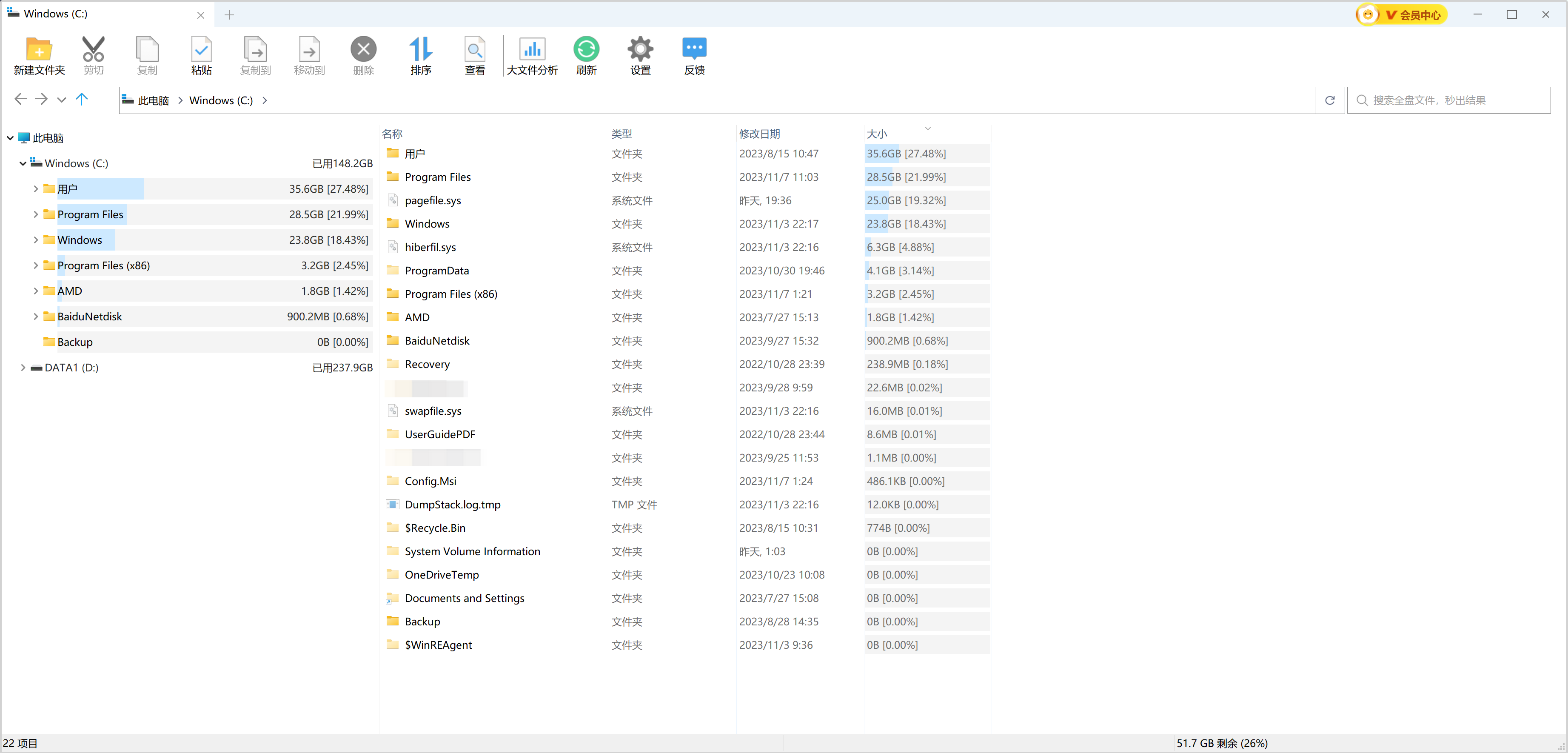Viewport: 1568px width, 753px height.
Task: Go forward with the right arrow
Action: [x=41, y=99]
